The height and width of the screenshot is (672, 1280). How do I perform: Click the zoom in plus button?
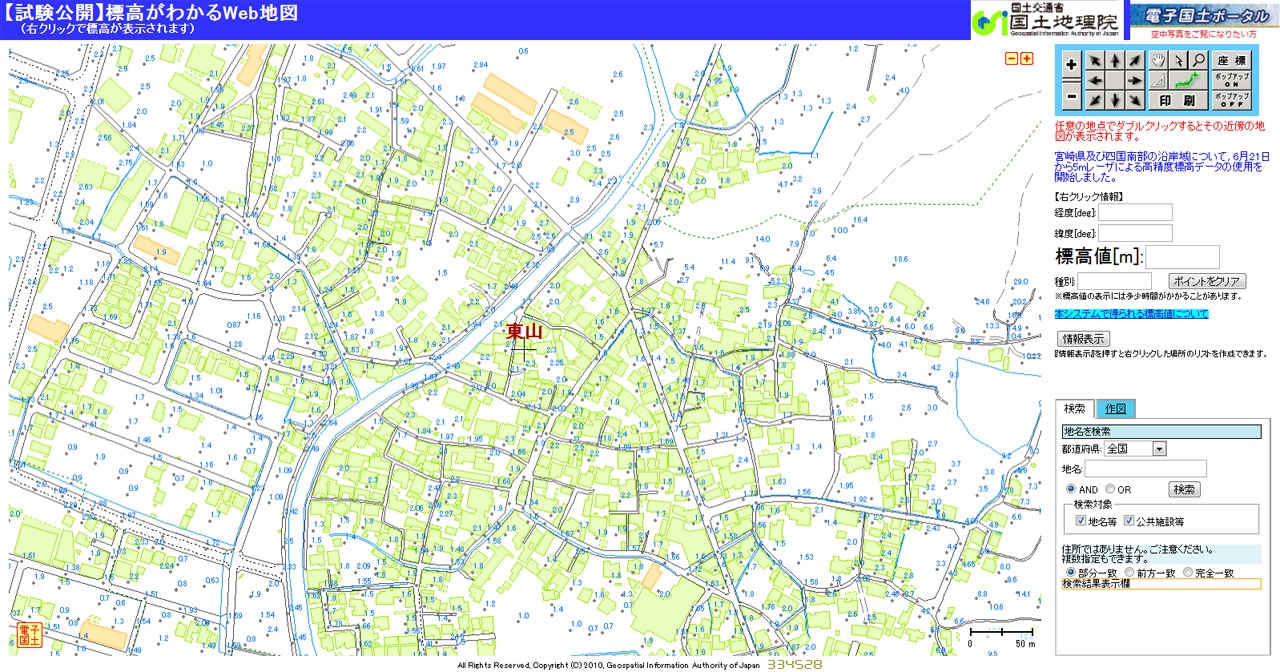(1071, 63)
